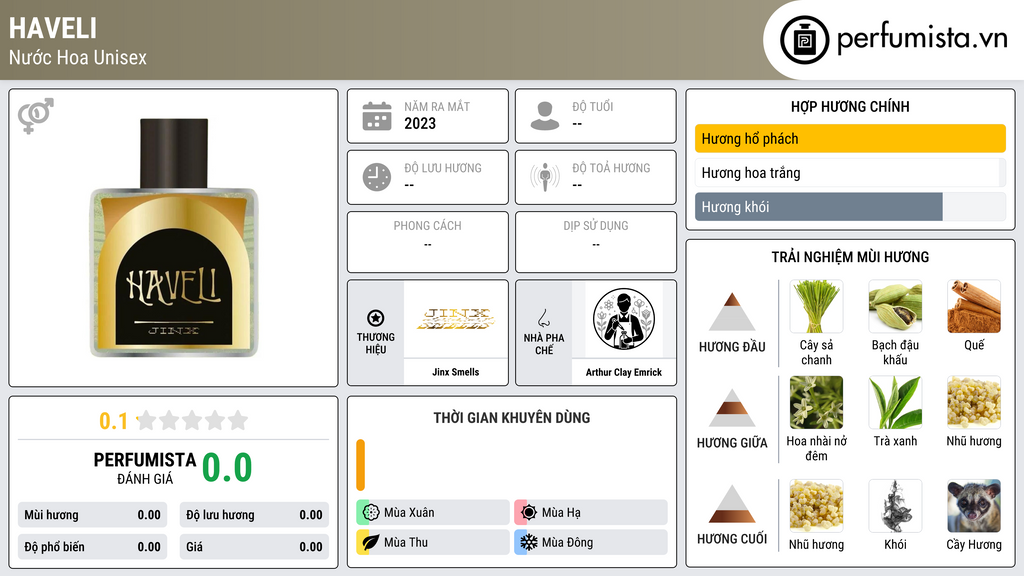The height and width of the screenshot is (576, 1024).
Task: Click the Dịp sử dụng info card
Action: [596, 242]
